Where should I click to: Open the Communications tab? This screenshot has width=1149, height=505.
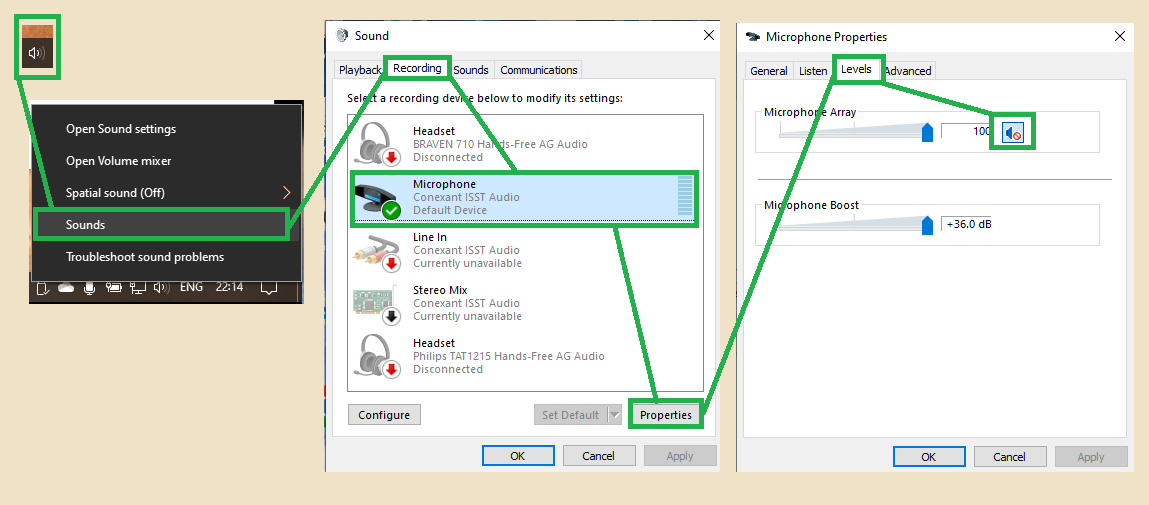[x=539, y=70]
